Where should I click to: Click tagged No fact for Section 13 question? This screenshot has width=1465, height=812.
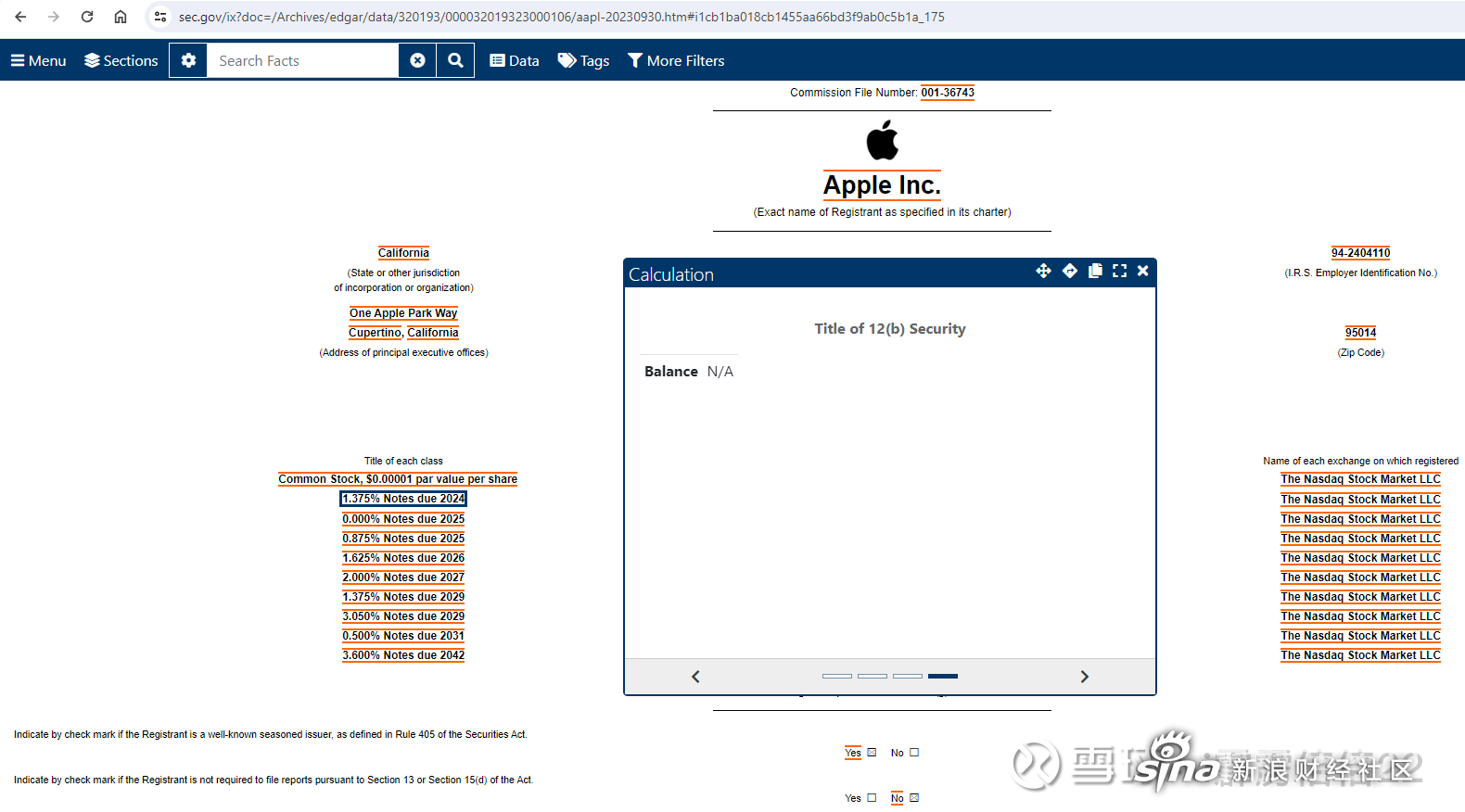[x=898, y=798]
